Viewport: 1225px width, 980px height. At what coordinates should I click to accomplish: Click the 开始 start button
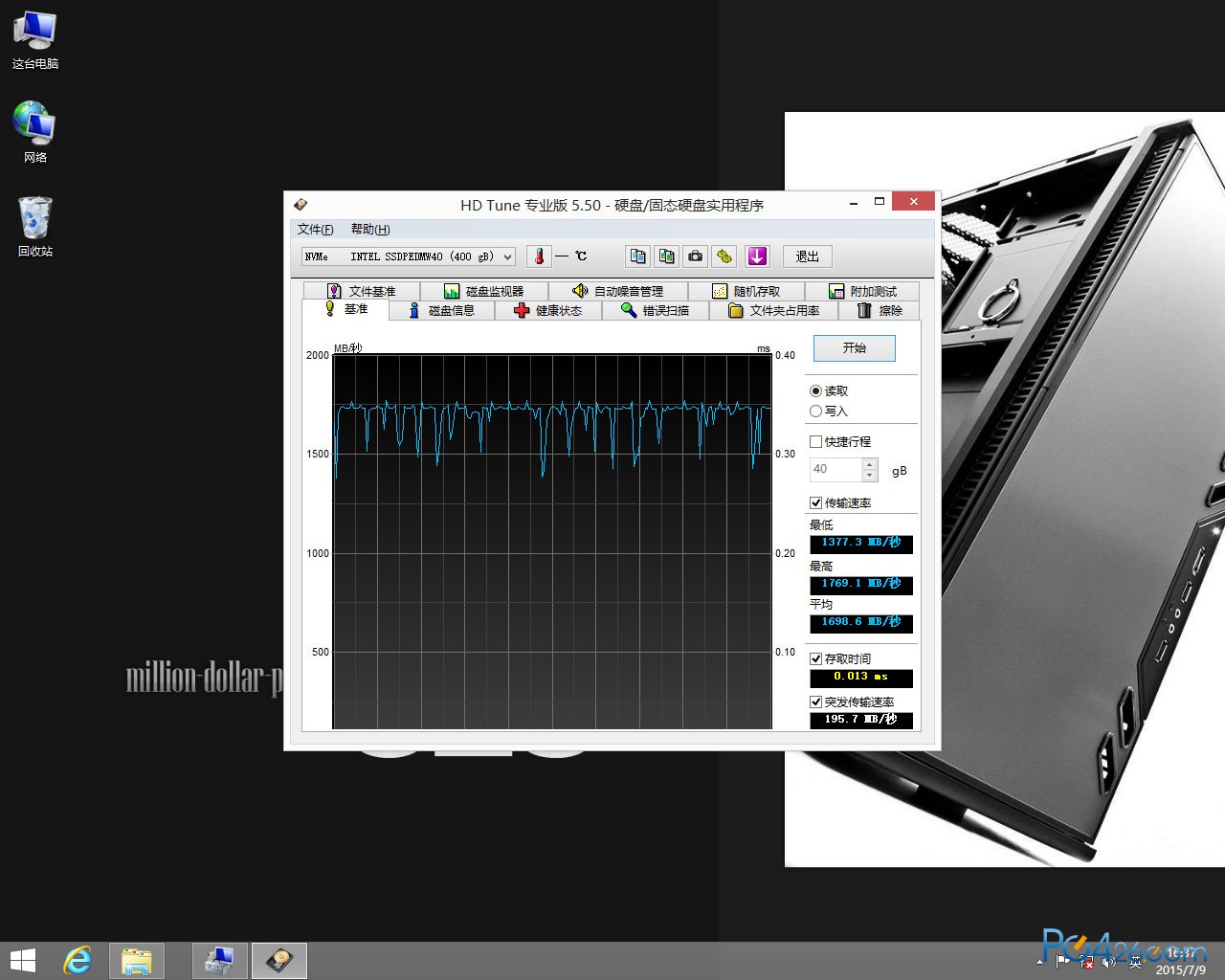tap(855, 348)
